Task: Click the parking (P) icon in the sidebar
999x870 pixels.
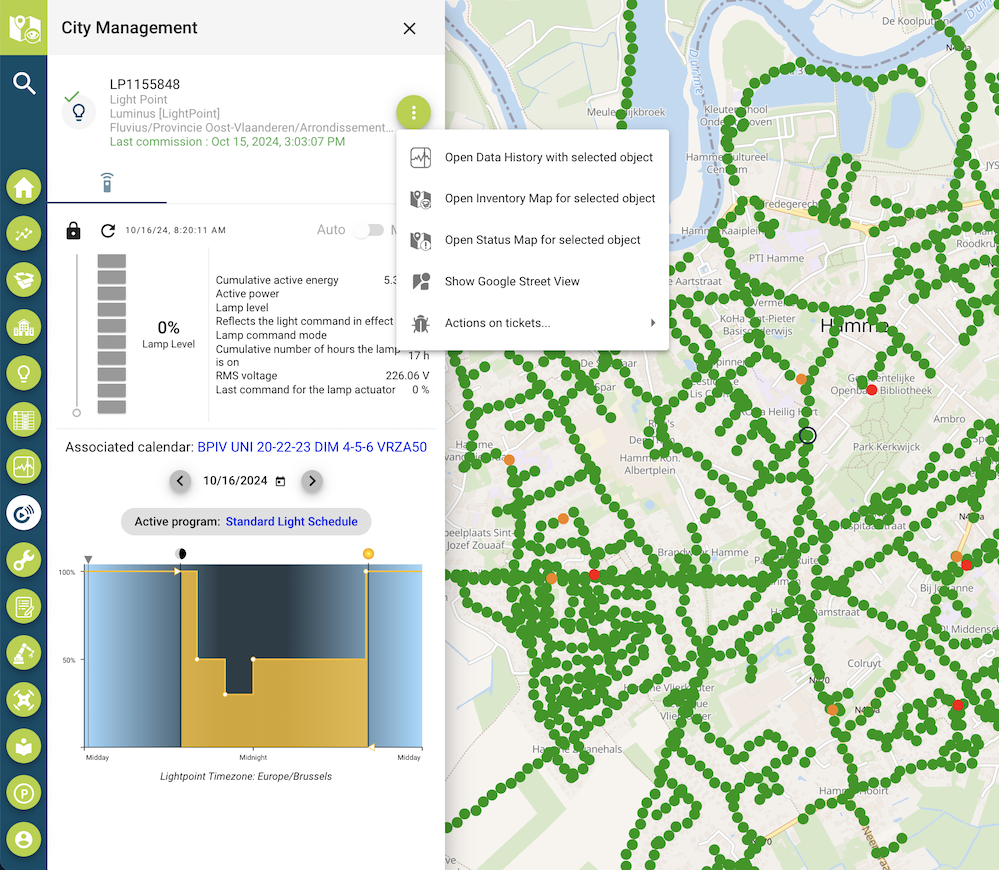Action: [x=24, y=792]
